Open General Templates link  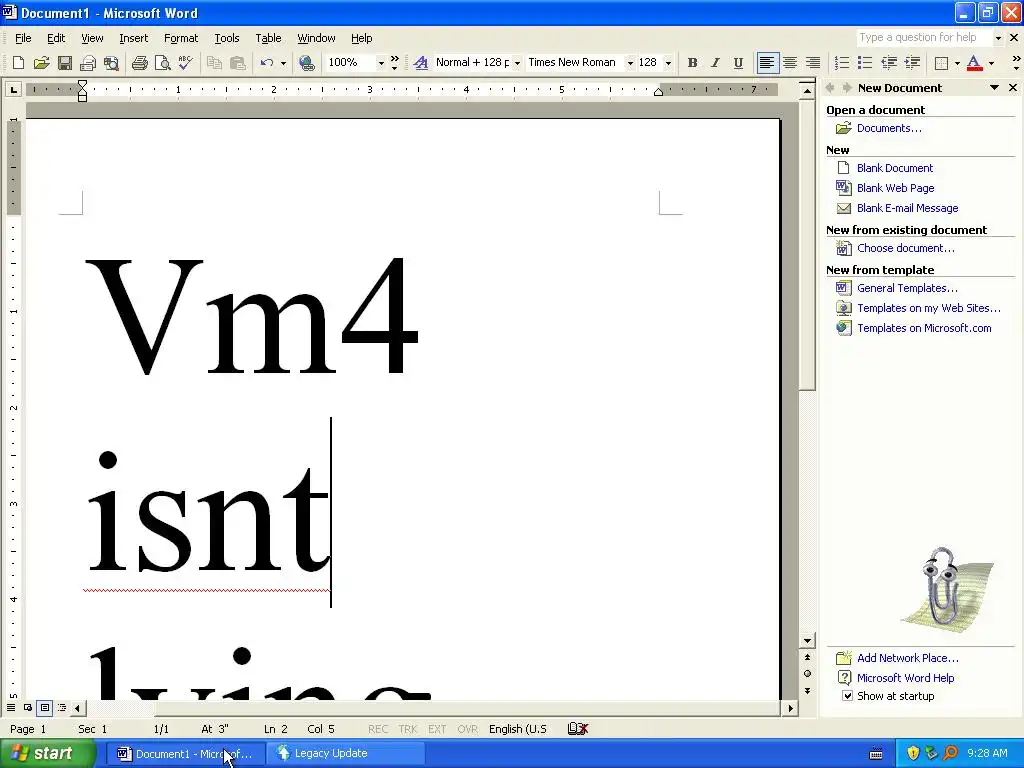pos(907,288)
